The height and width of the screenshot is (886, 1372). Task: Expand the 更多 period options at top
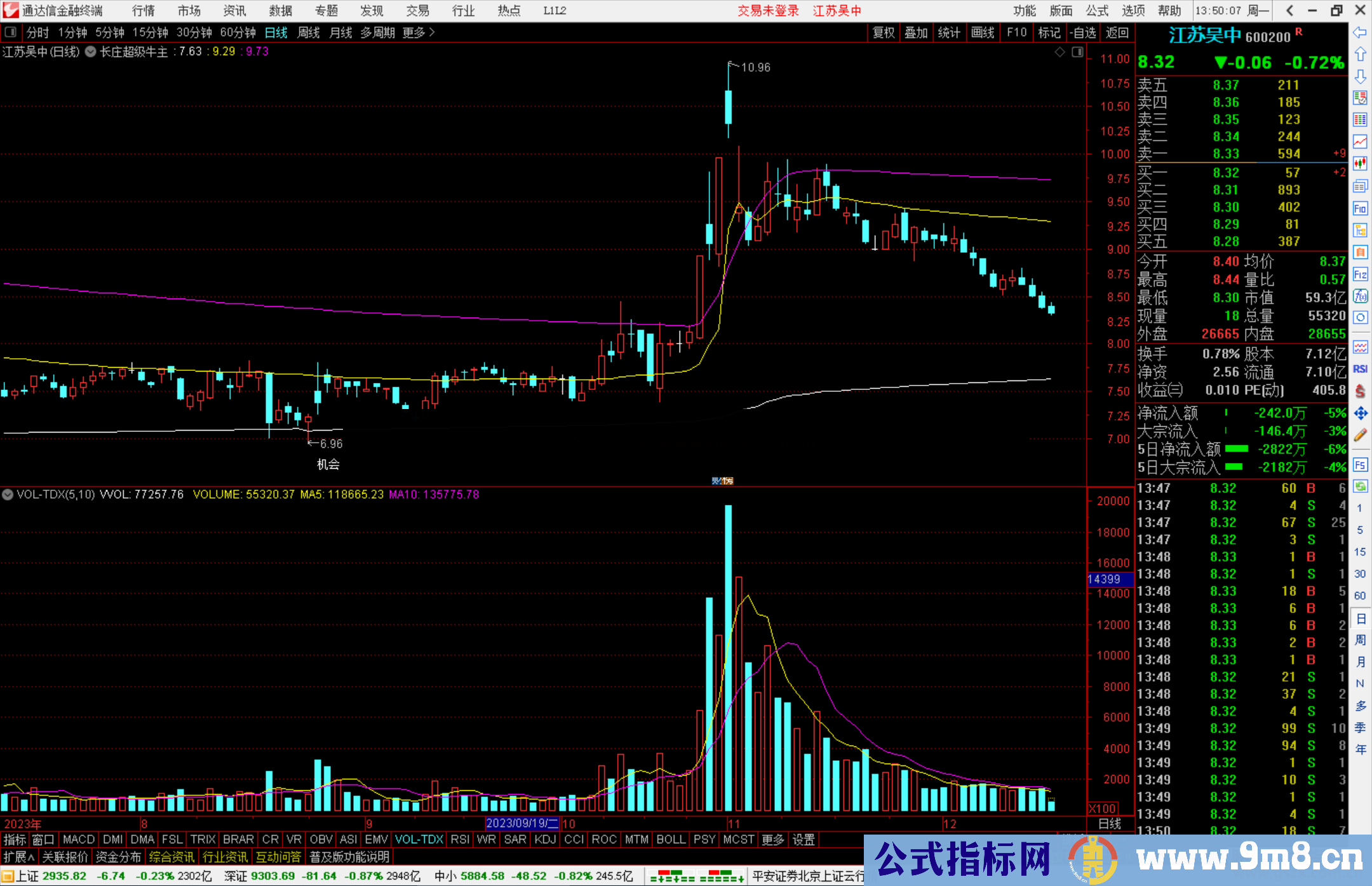tap(419, 32)
